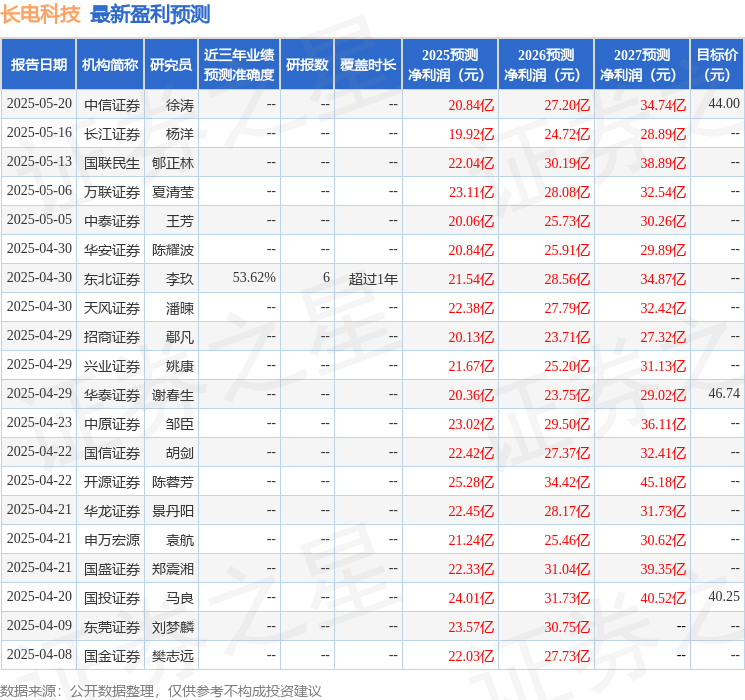Click the 53.62% accuracy value
This screenshot has width=745, height=700.
click(254, 278)
